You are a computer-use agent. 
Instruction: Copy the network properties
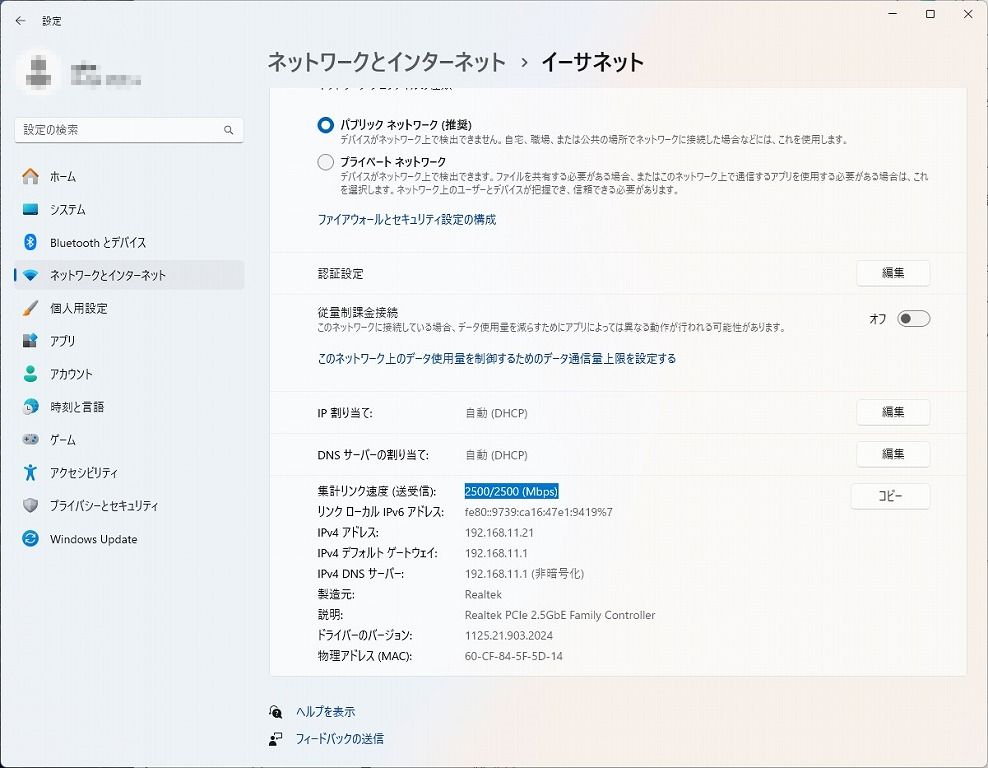coord(890,496)
